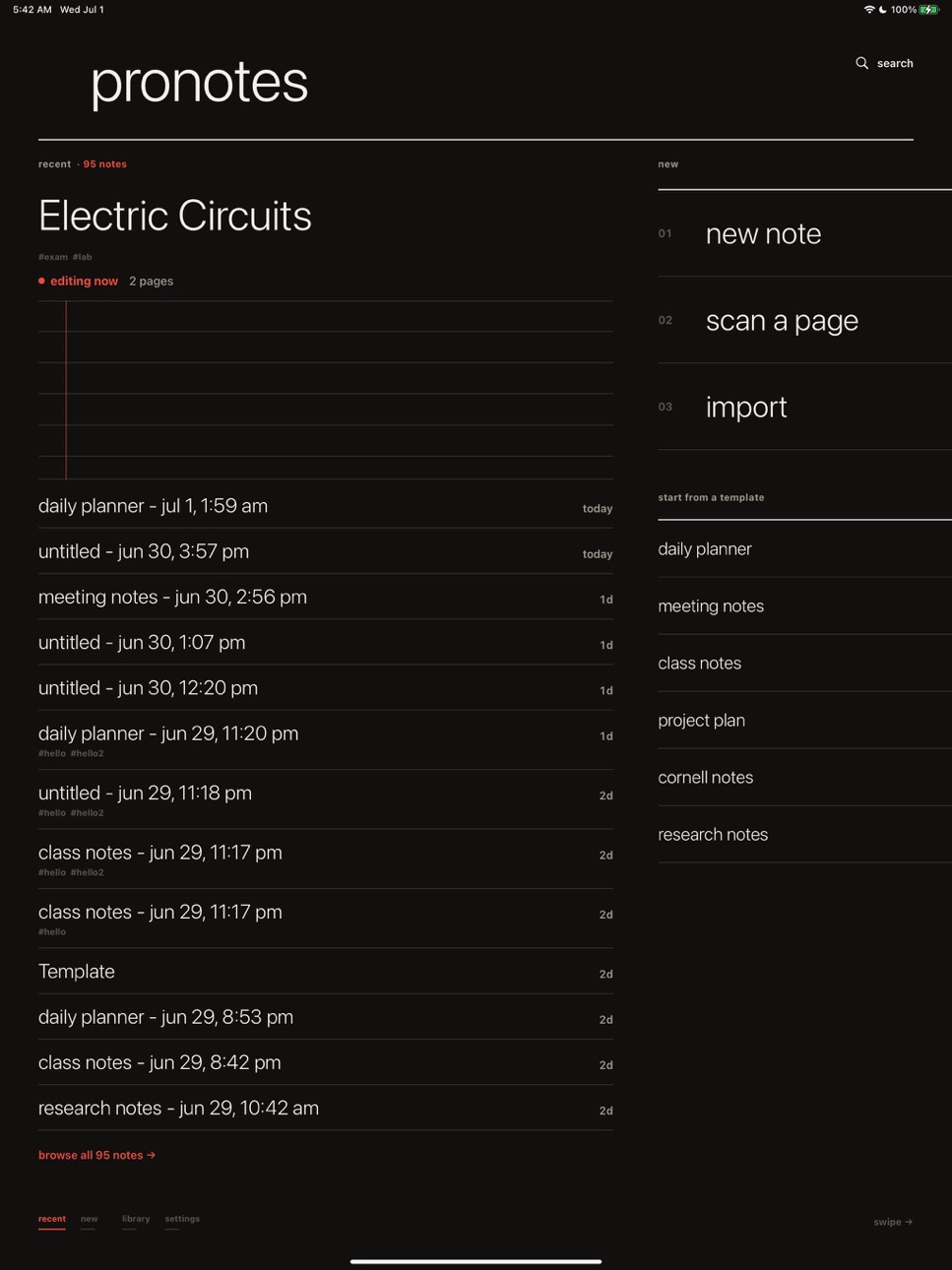The width and height of the screenshot is (952, 1270).
Task: Start from research notes template
Action: (x=804, y=835)
